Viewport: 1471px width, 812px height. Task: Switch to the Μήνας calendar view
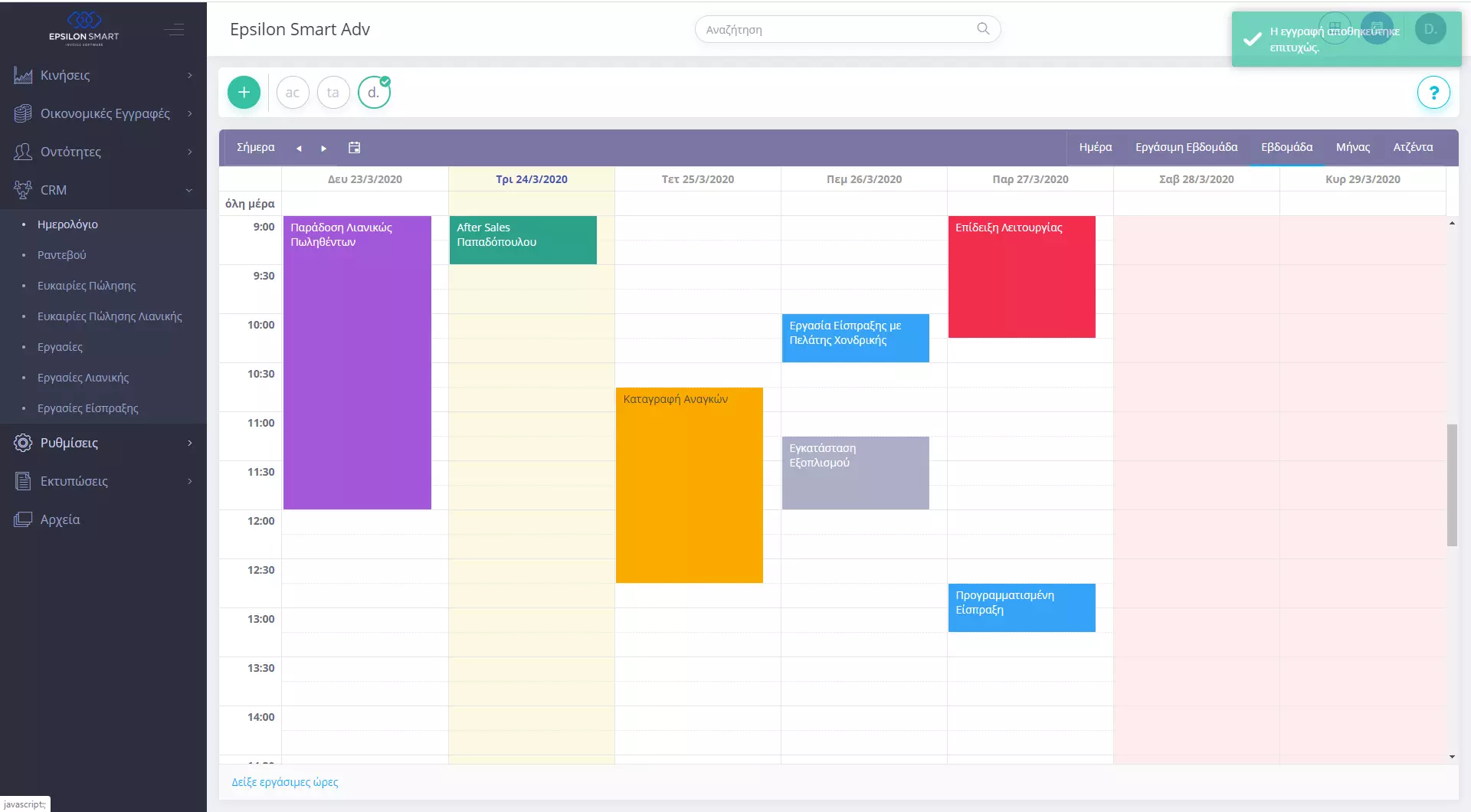[x=1352, y=147]
